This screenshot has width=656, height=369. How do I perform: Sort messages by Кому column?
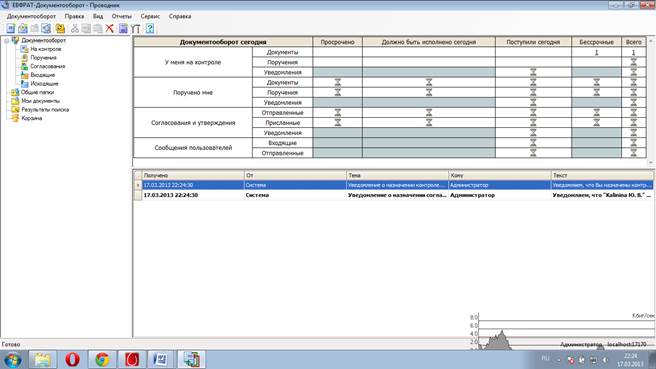tap(500, 175)
